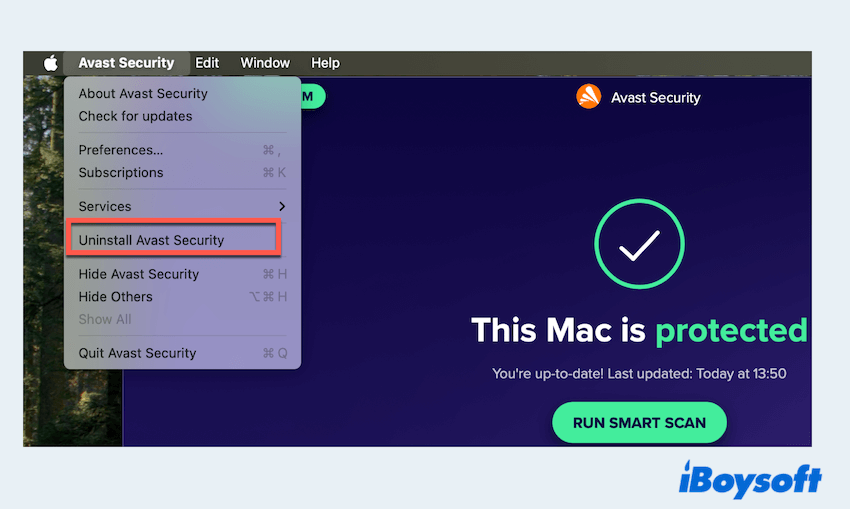Click the iBoysoft logo watermark
The image size is (850, 509).
pos(750,480)
